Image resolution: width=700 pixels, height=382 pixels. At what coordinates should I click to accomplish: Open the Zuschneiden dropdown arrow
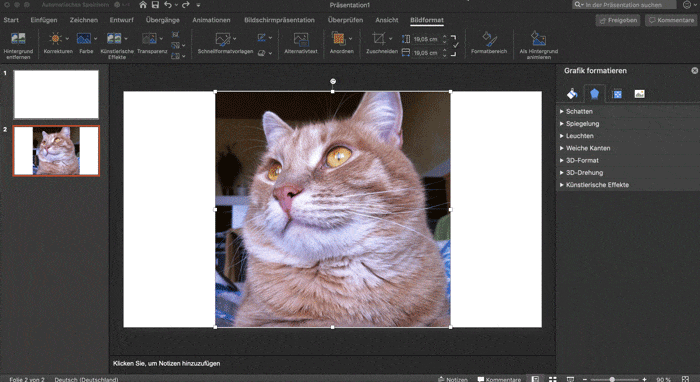391,39
